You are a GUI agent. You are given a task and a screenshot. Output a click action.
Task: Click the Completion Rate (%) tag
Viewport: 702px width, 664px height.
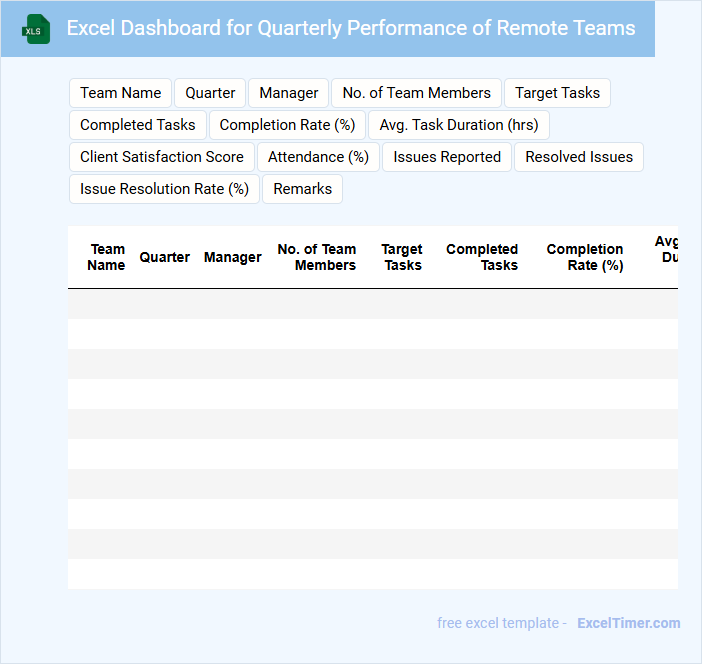point(287,125)
